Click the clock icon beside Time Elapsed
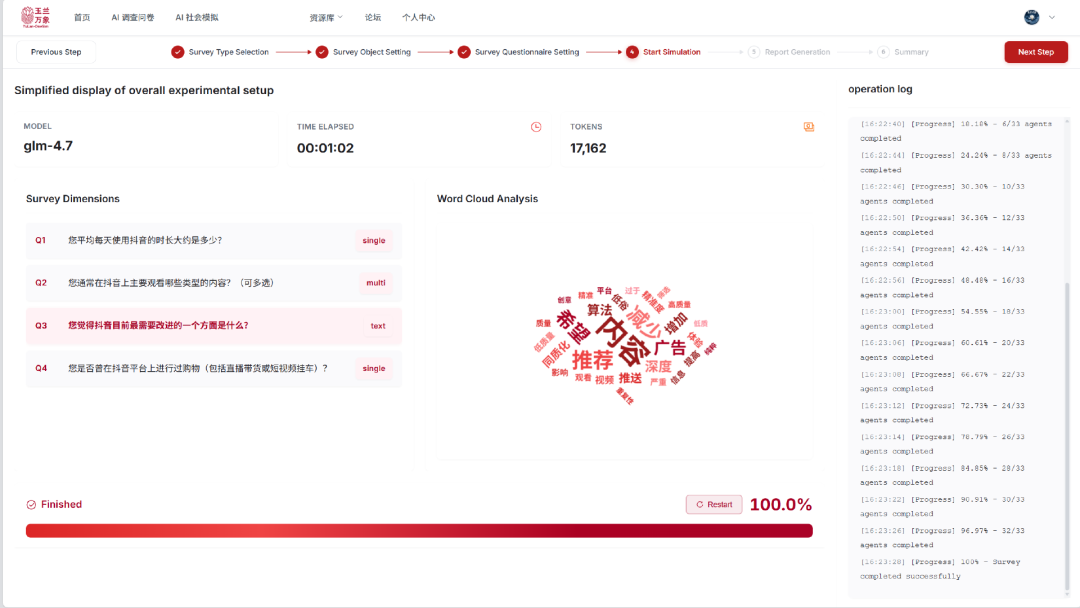Viewport: 1080px width, 608px height. tap(536, 127)
